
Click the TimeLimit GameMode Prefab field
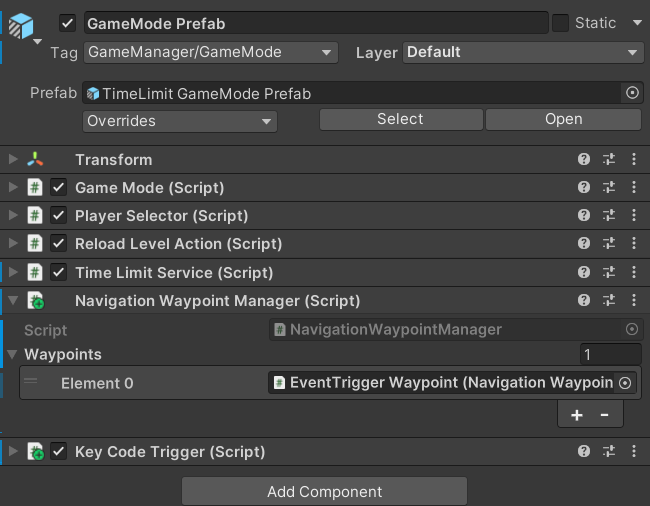(363, 93)
